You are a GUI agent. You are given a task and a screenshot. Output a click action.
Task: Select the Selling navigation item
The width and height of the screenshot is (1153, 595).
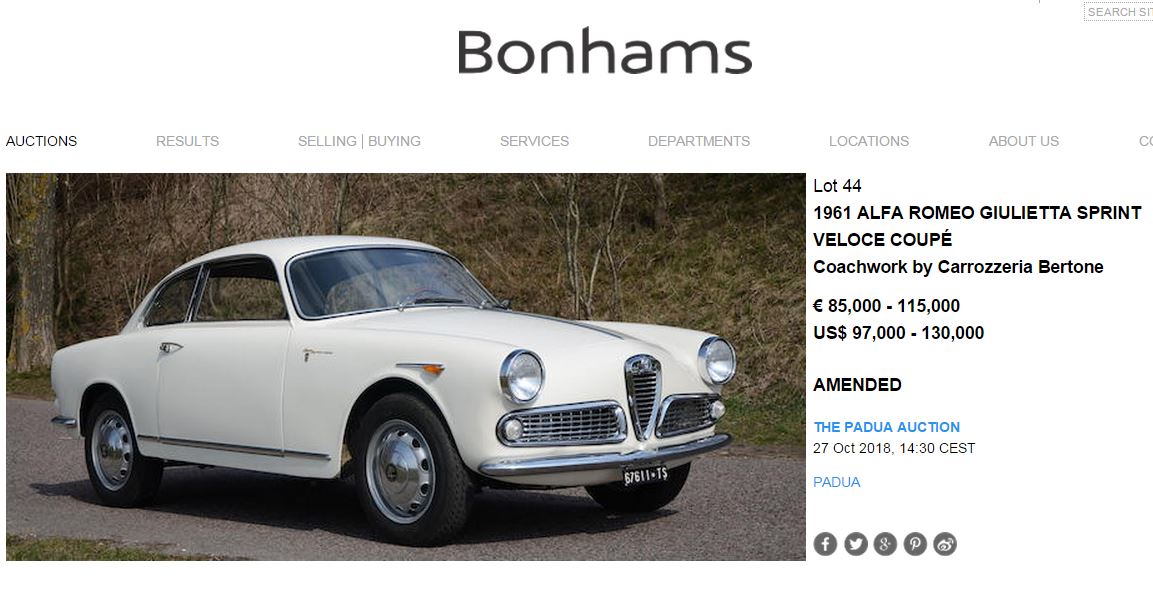tap(327, 141)
